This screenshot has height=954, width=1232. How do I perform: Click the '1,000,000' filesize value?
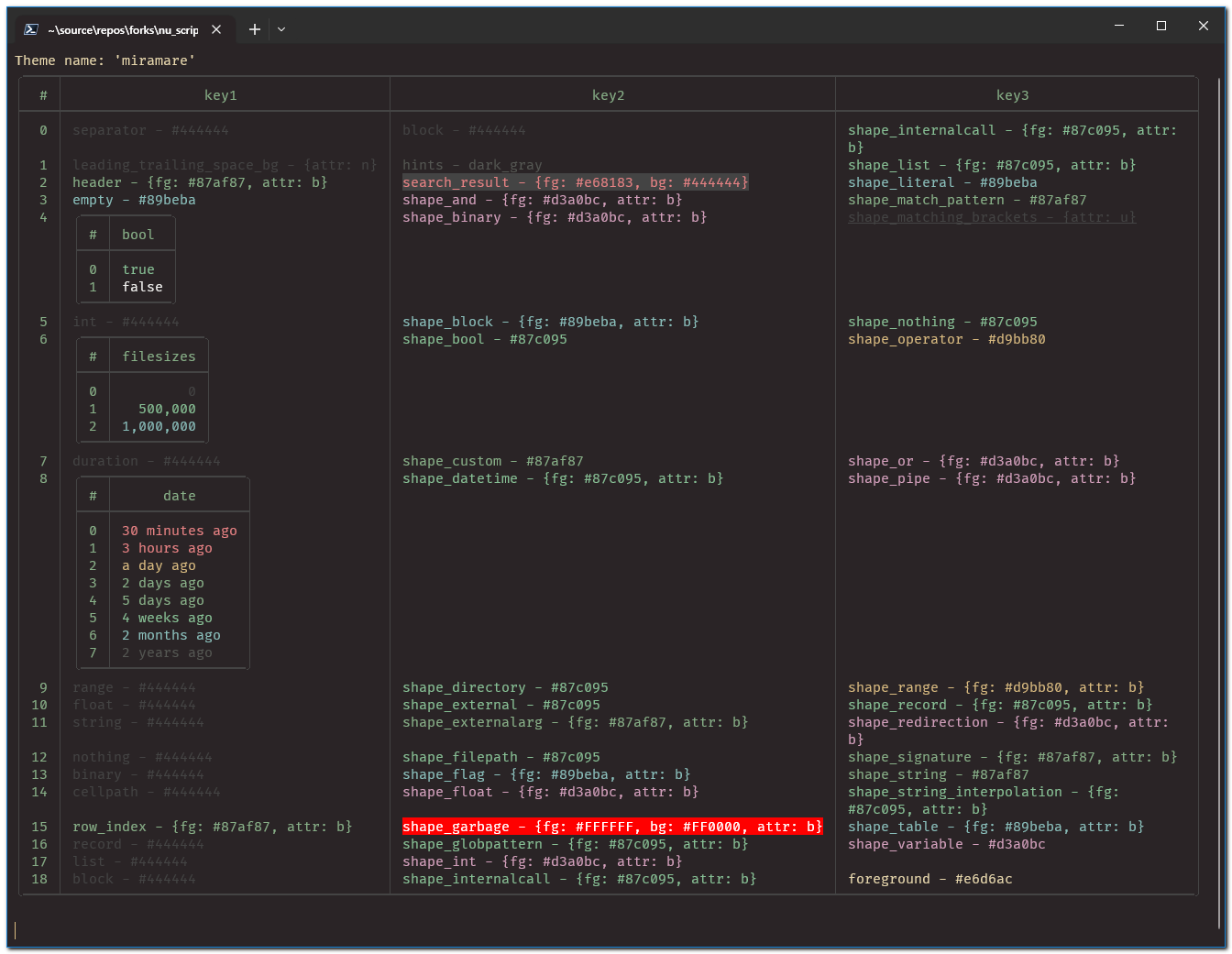(x=159, y=426)
